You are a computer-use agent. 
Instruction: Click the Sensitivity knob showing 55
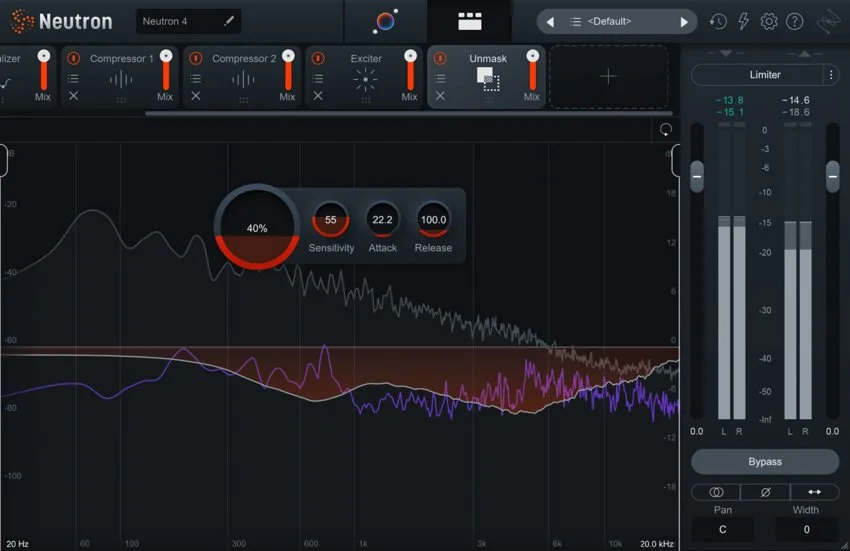click(331, 220)
